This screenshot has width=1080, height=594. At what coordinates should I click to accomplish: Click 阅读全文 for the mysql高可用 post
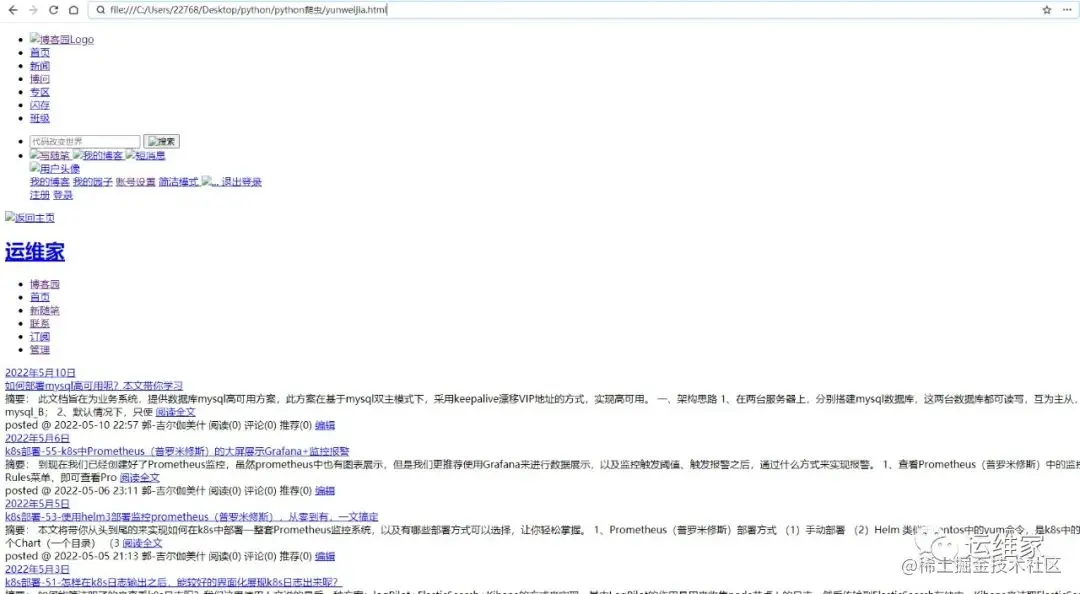pos(175,412)
